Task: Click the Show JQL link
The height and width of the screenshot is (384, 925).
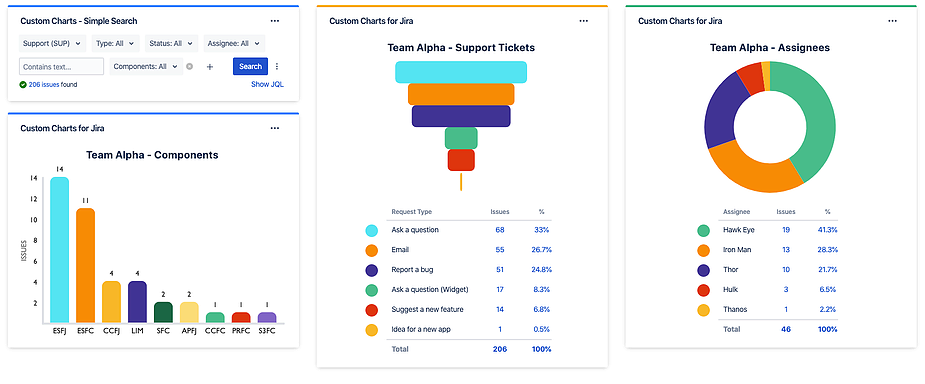Action: pos(267,84)
